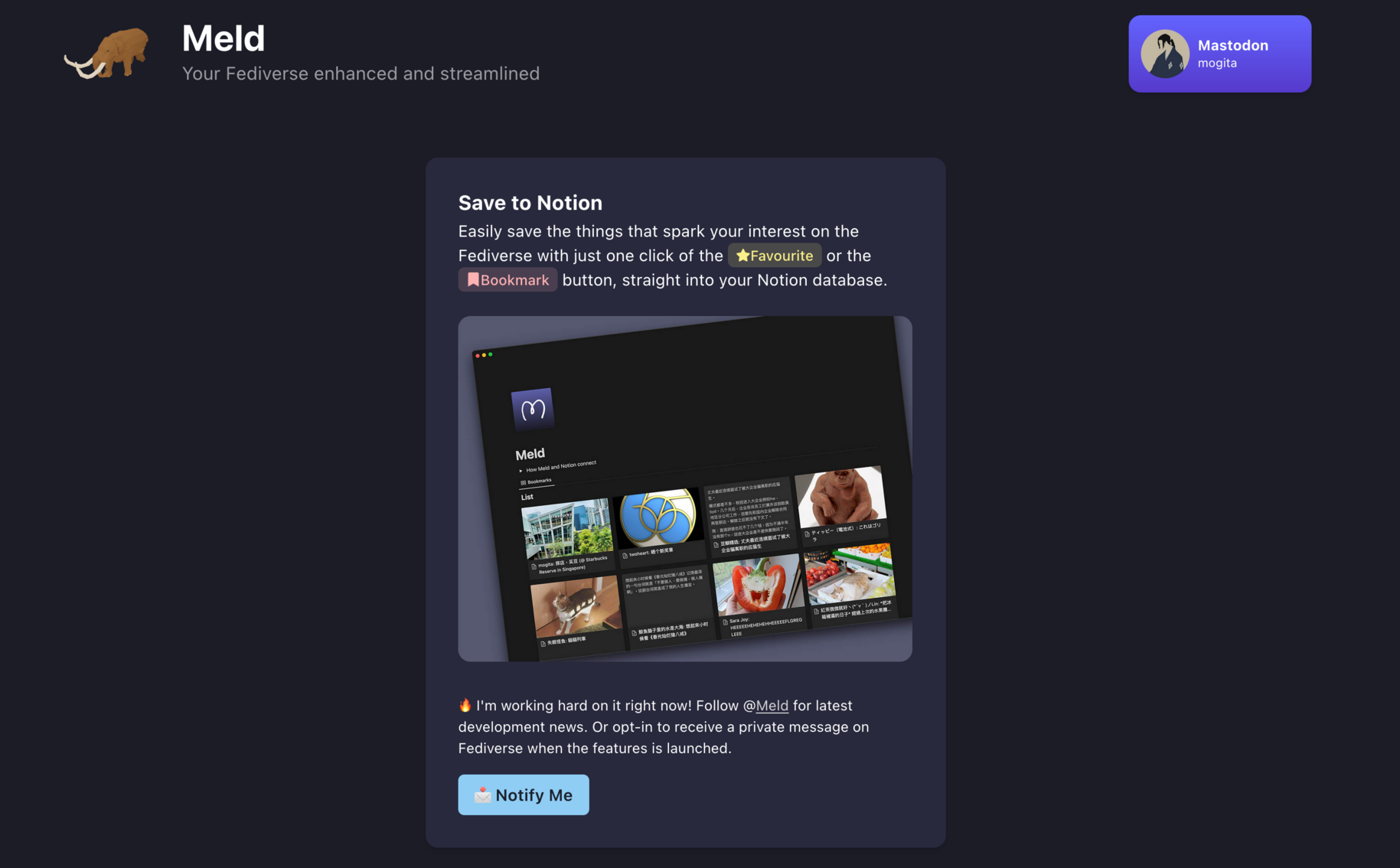Click the purple Meld logo in the preview
This screenshot has height=868, width=1400.
click(x=533, y=409)
